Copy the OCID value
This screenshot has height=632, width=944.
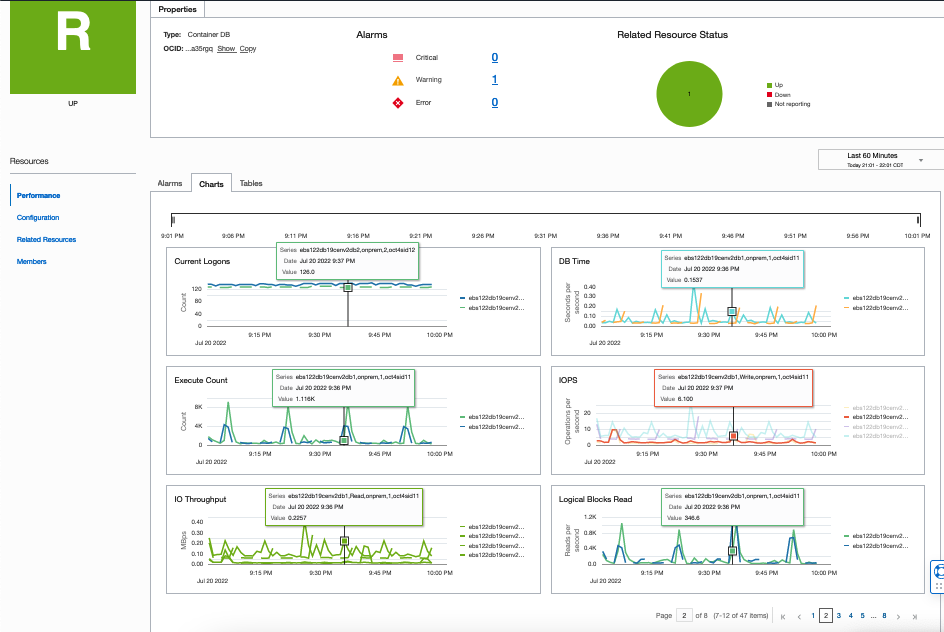coord(248,48)
